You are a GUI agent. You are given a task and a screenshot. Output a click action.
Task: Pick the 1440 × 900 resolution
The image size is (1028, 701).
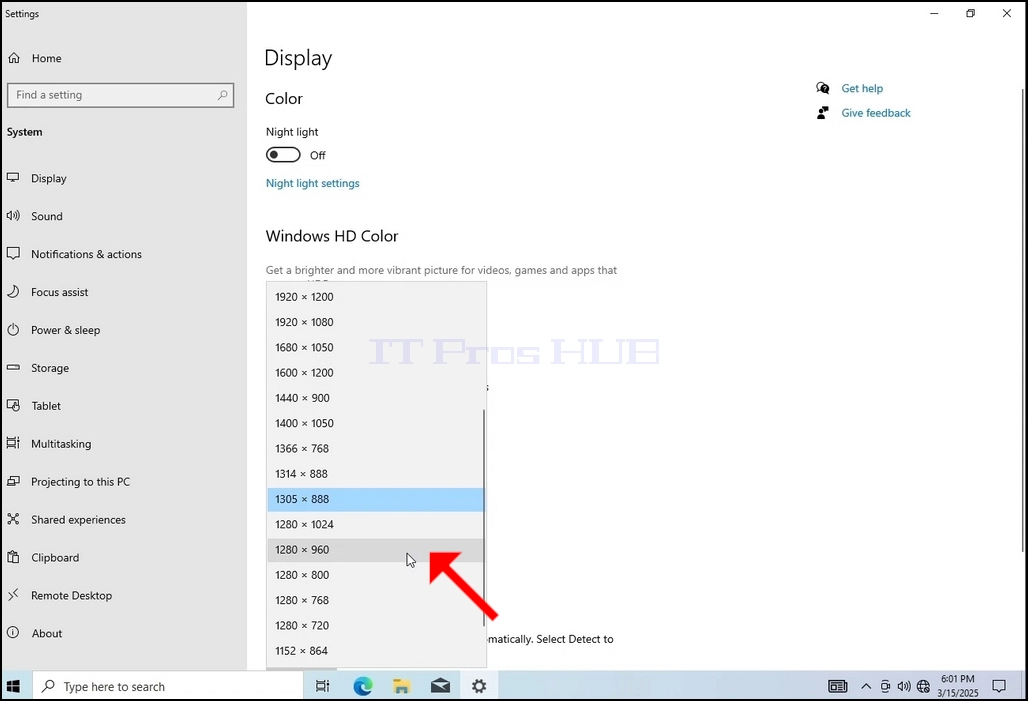click(x=375, y=398)
